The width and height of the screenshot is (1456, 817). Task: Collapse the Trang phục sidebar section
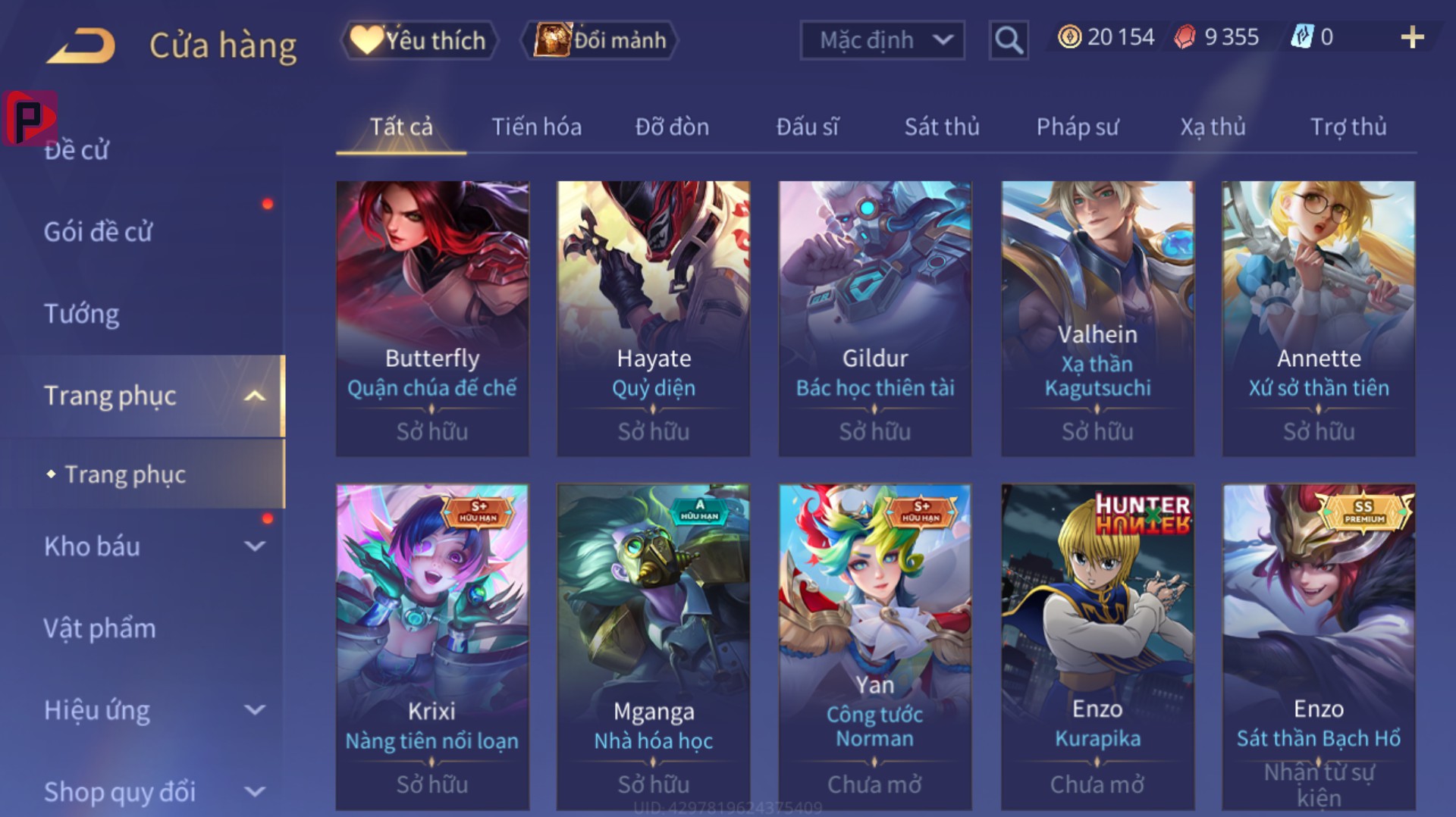point(255,396)
